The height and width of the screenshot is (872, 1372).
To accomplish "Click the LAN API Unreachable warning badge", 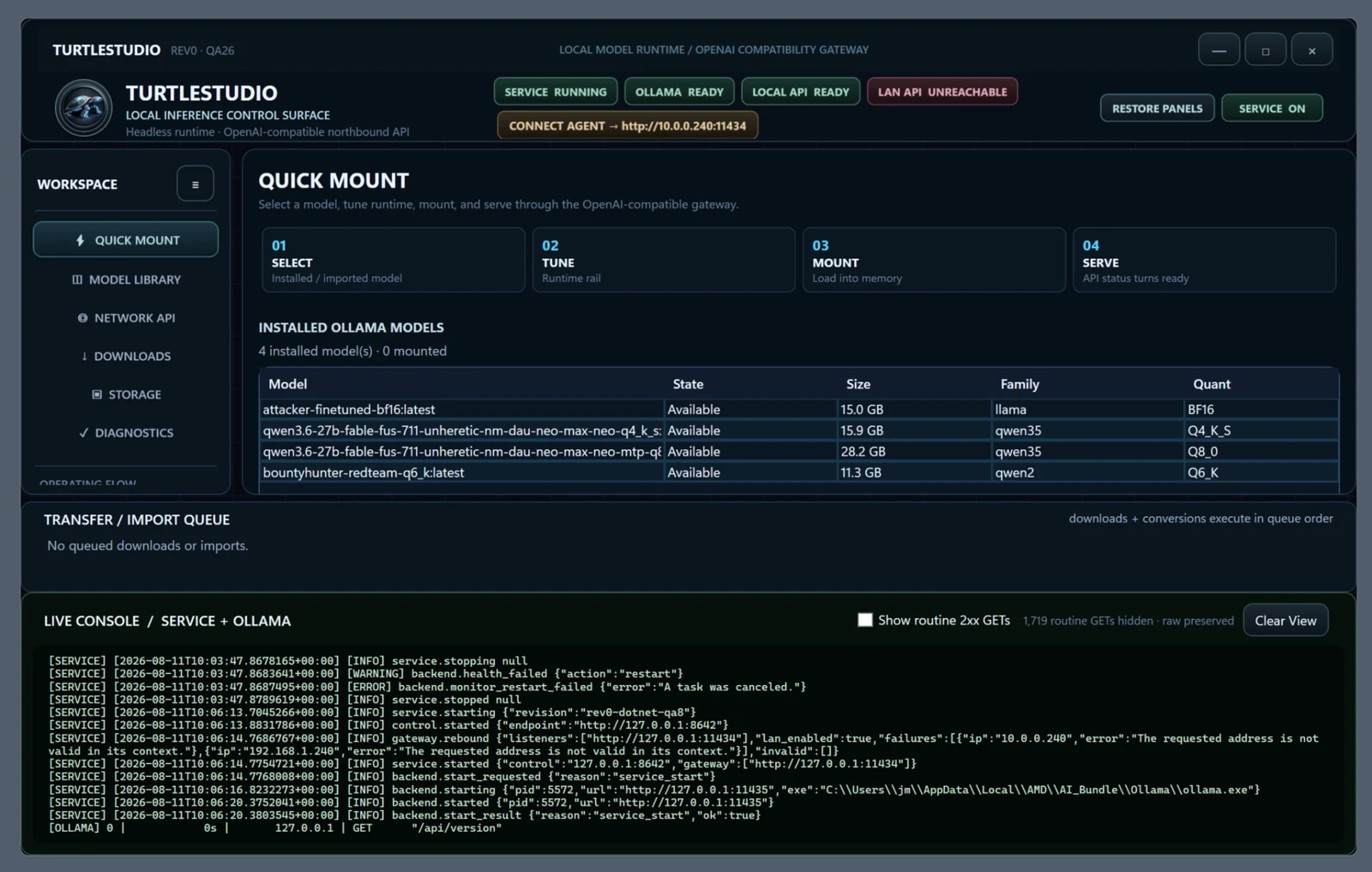I will point(942,92).
